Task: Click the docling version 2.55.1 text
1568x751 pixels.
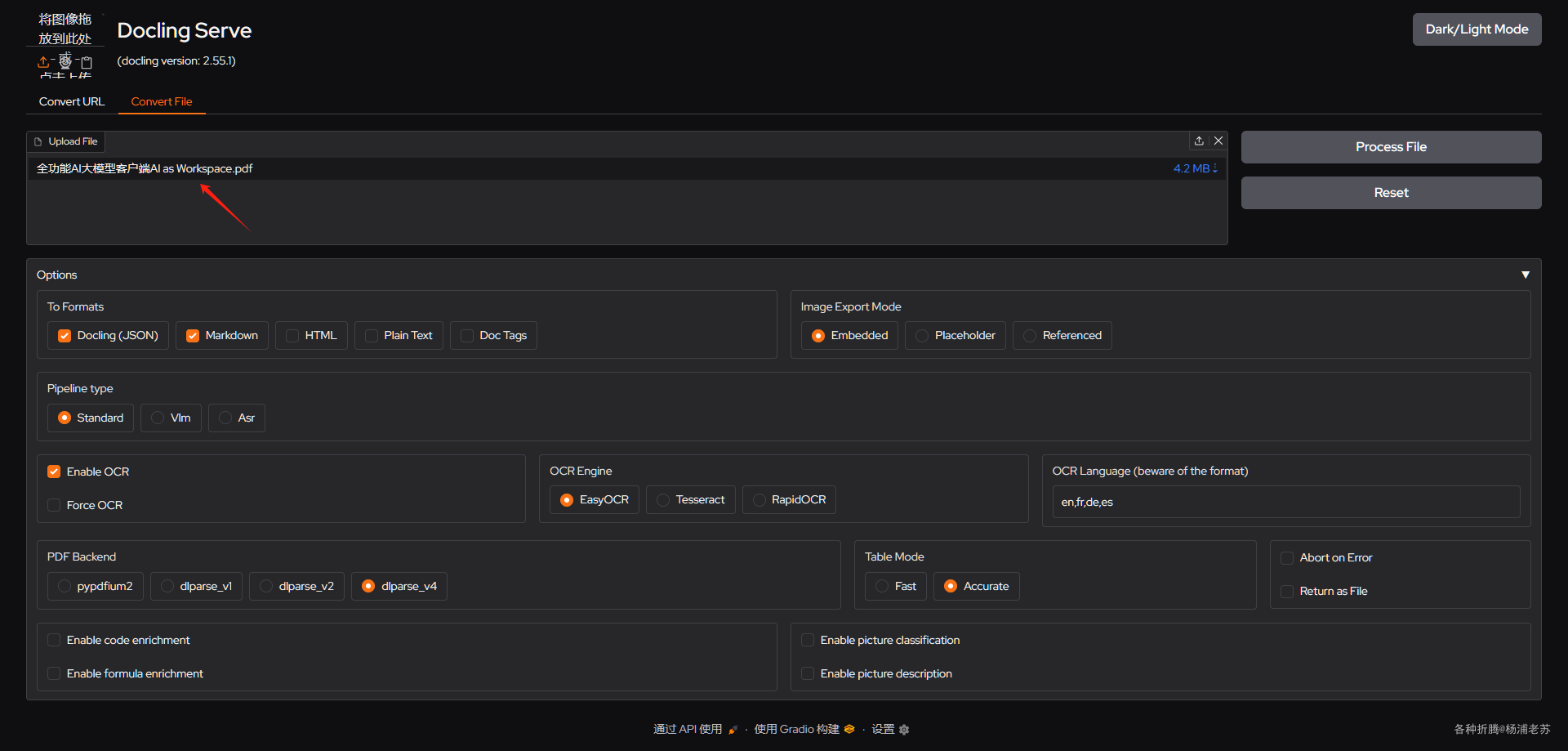Action: tap(176, 60)
